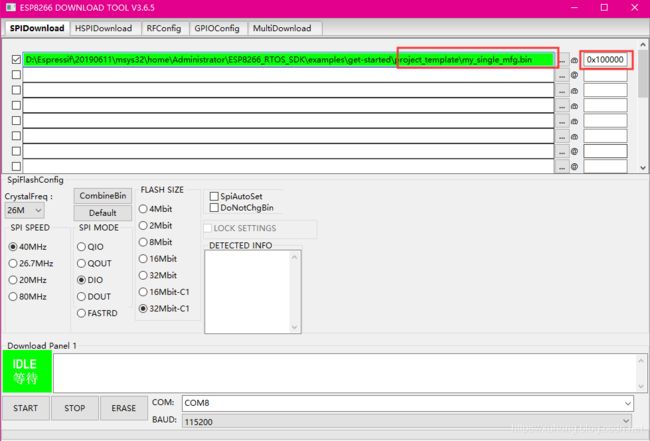Open the RFConfig tab
Viewport: 650px width, 441px height.
click(164, 28)
